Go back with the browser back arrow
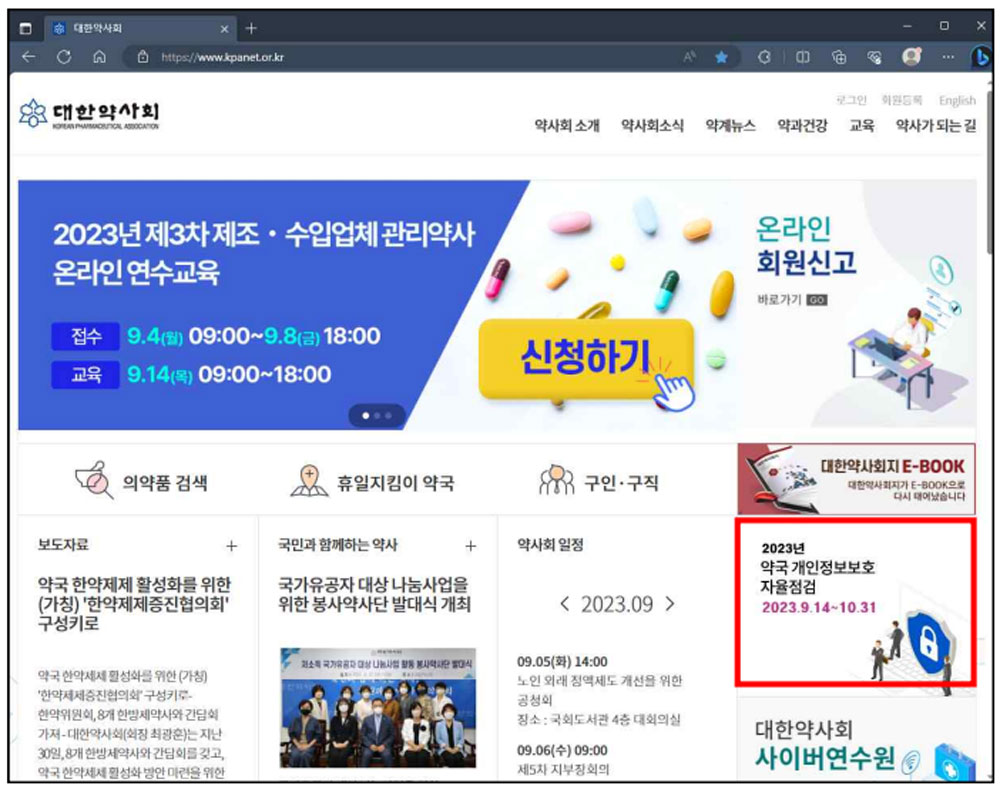The height and width of the screenshot is (789, 1000). click(29, 57)
